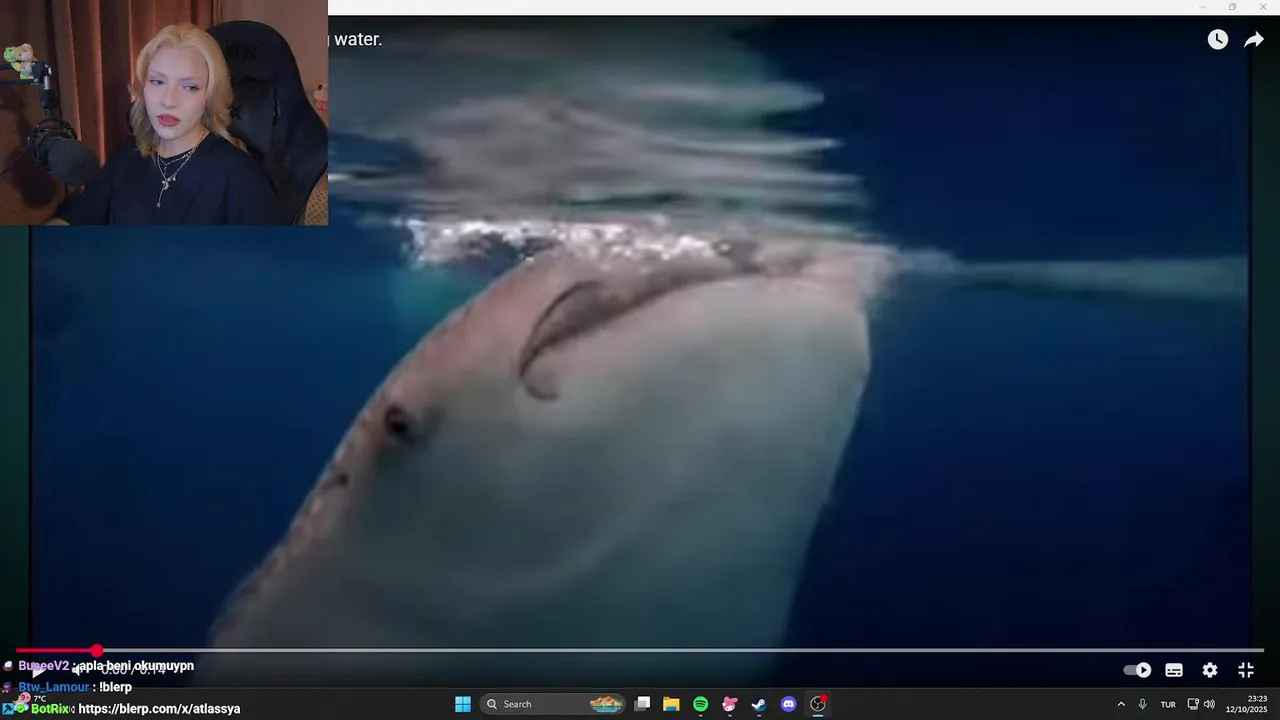The height and width of the screenshot is (720, 1280).
Task: Click the video play button
Action: click(38, 671)
